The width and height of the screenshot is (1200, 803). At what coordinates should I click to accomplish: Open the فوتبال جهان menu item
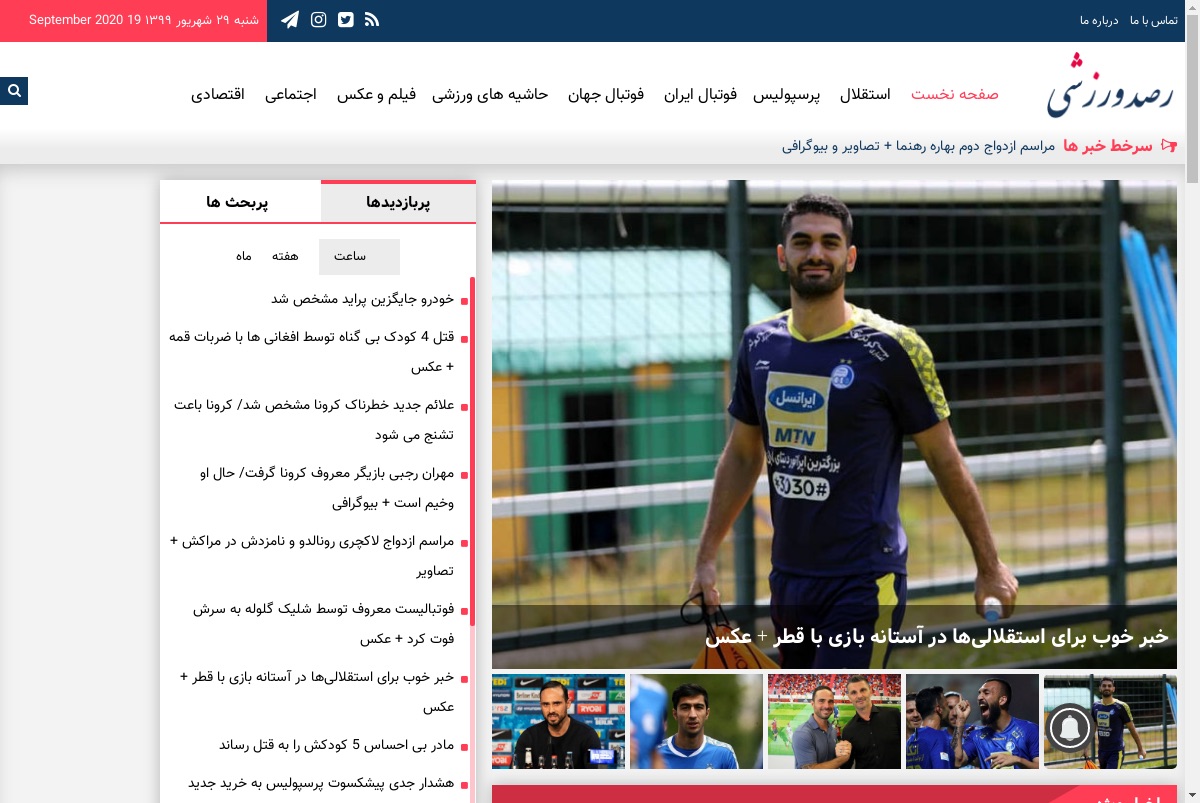point(606,94)
